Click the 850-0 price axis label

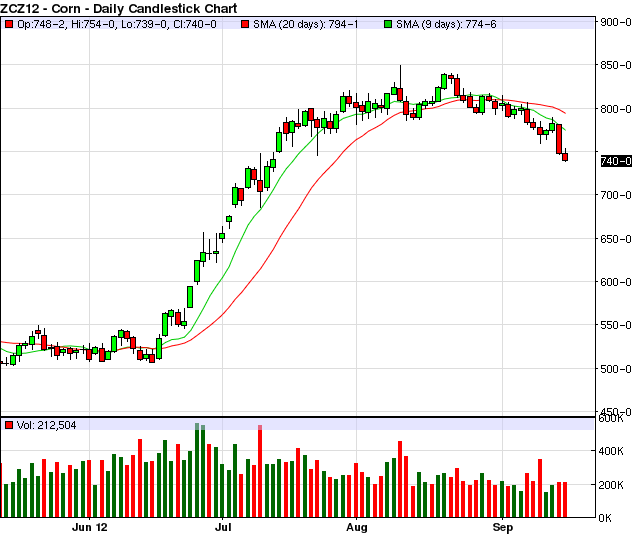pyautogui.click(x=616, y=65)
